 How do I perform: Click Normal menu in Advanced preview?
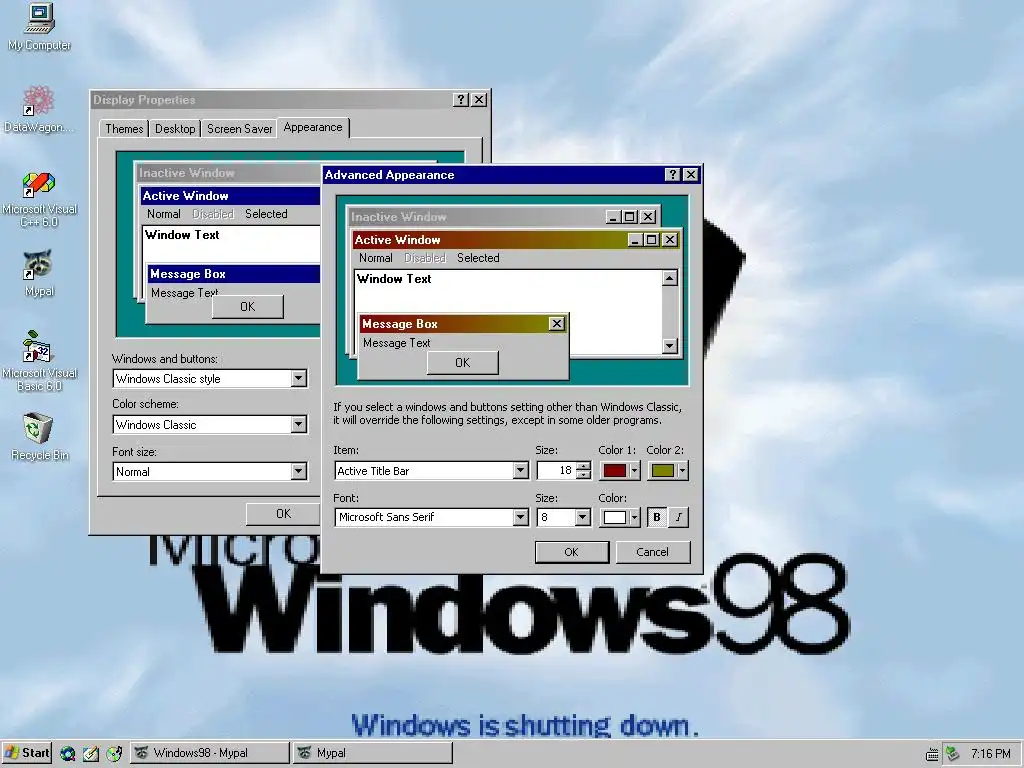(376, 258)
